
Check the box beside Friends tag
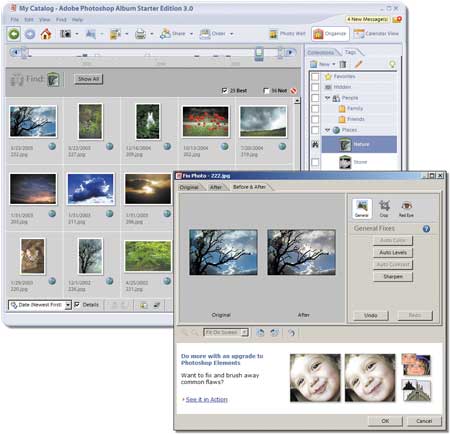pos(315,119)
